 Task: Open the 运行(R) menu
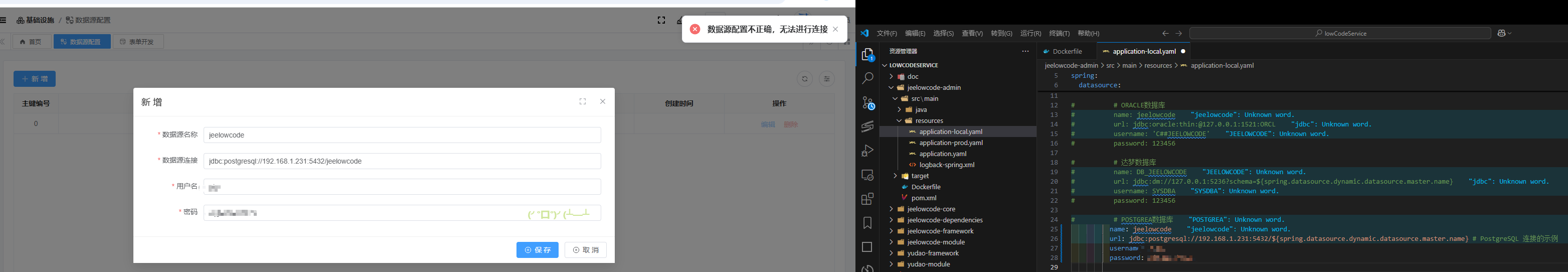(1030, 34)
